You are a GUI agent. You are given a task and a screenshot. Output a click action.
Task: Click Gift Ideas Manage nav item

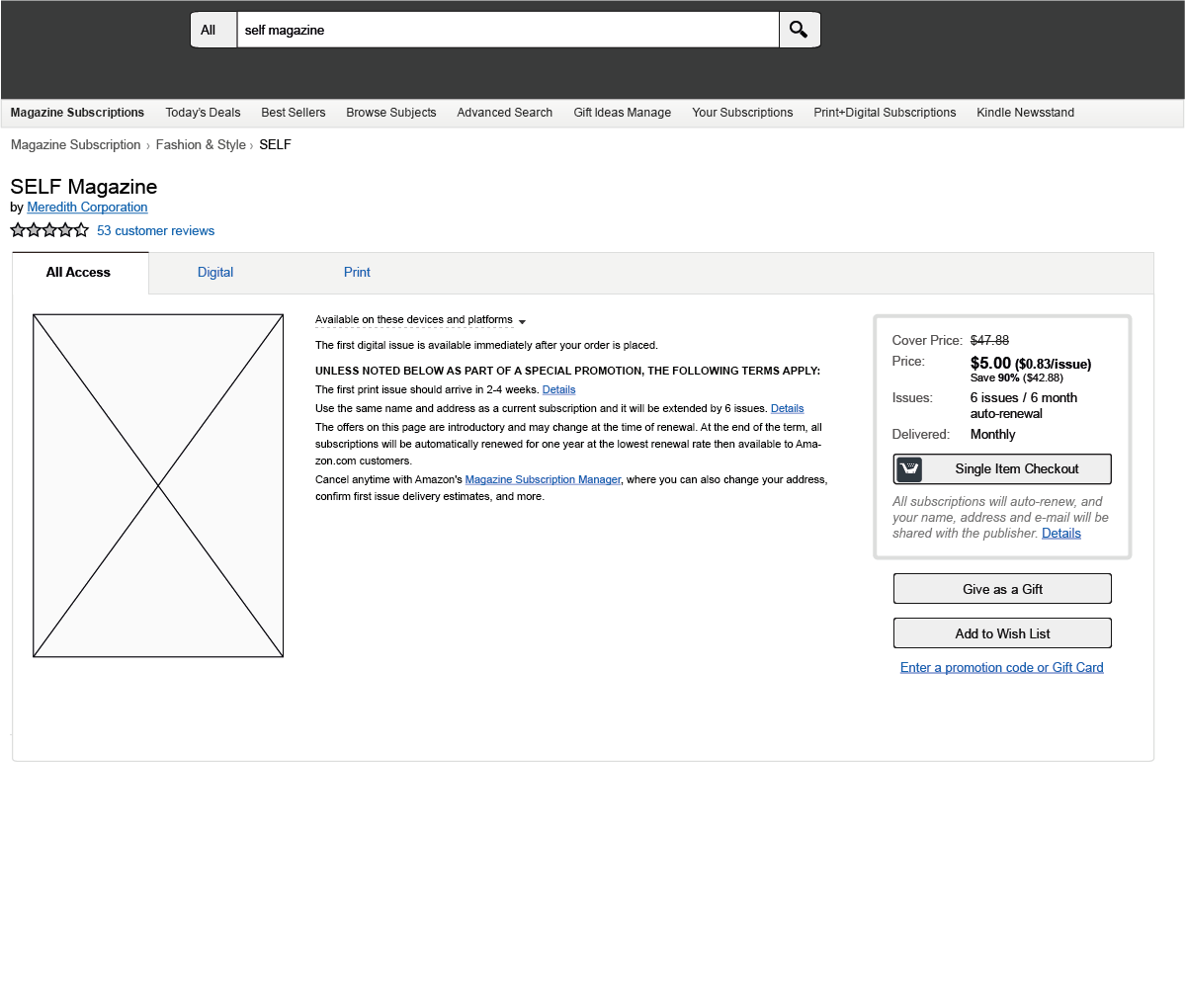[x=622, y=113]
